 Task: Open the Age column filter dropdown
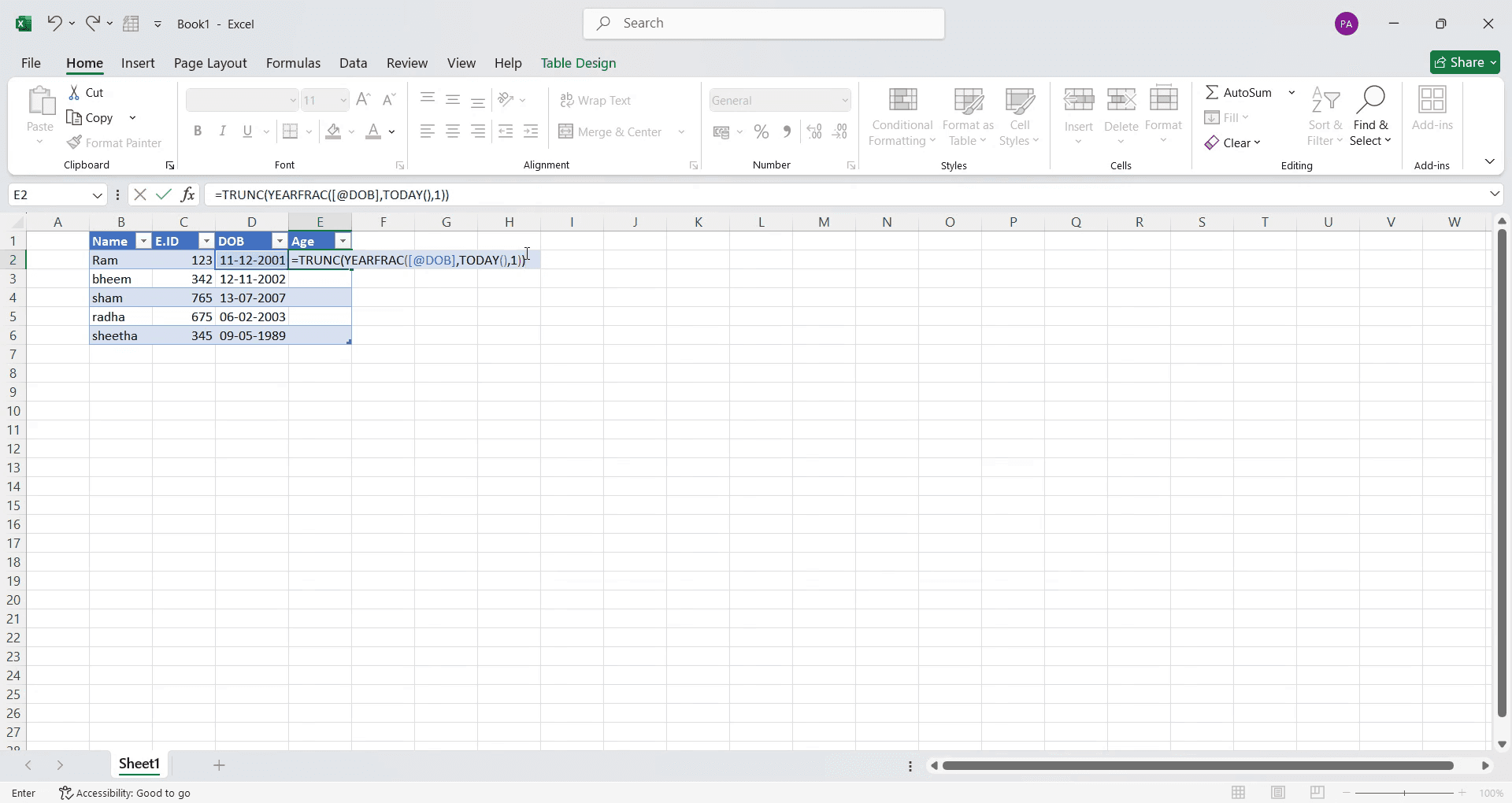[343, 242]
